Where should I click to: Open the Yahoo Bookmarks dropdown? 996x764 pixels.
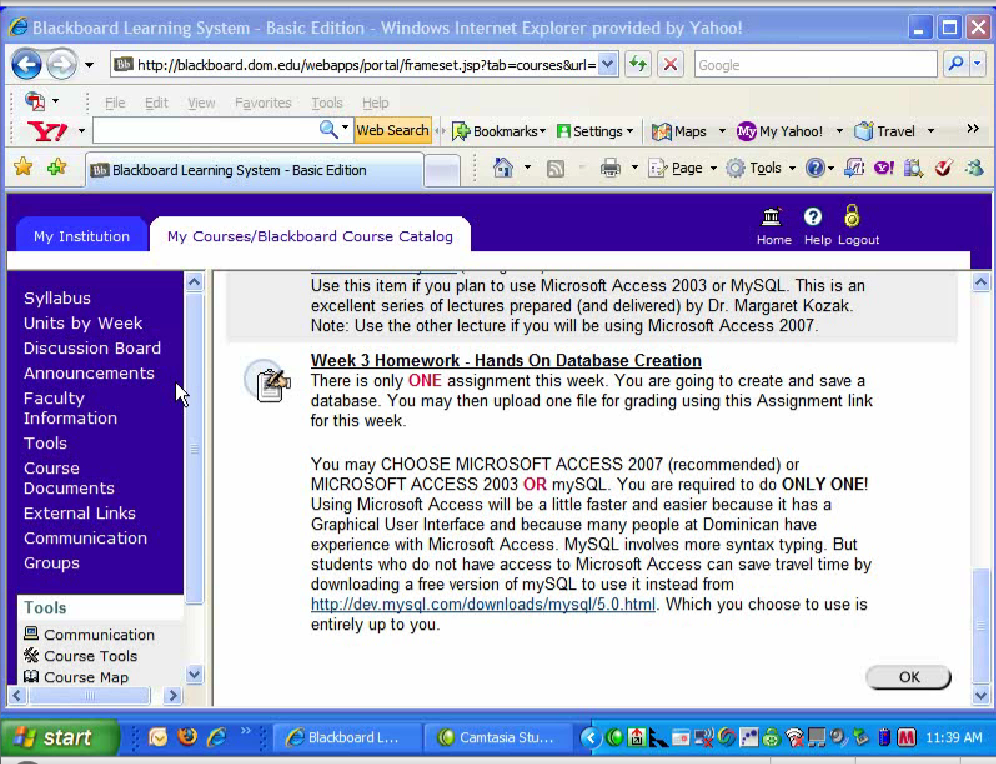point(499,131)
